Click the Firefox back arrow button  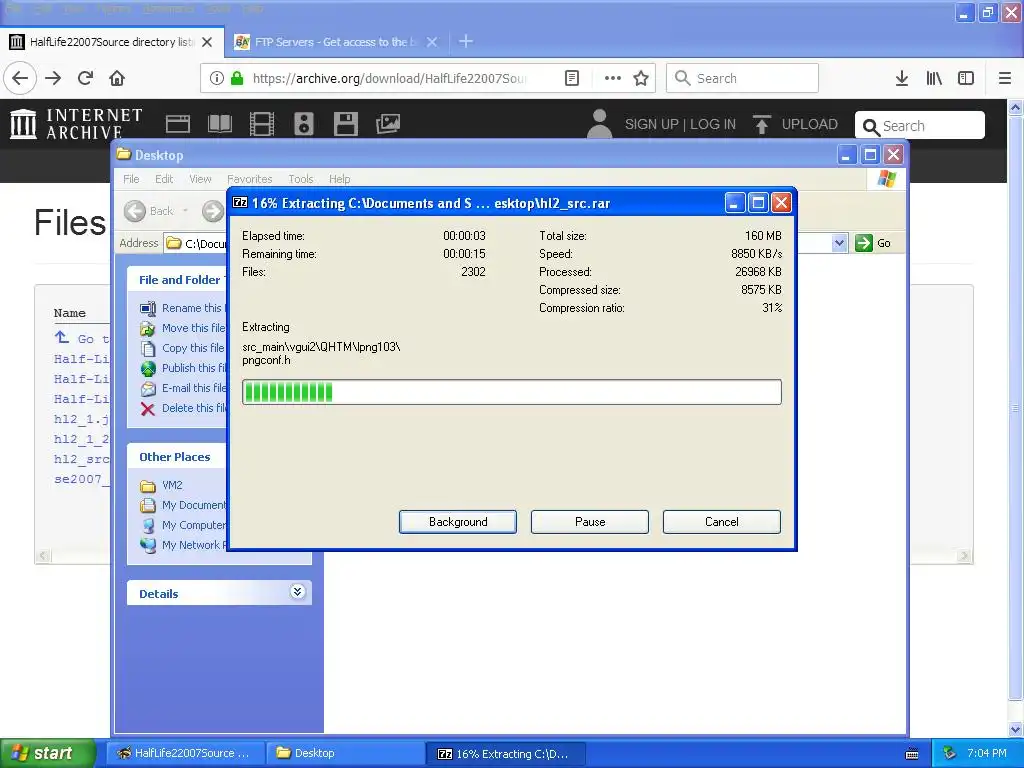click(20, 78)
